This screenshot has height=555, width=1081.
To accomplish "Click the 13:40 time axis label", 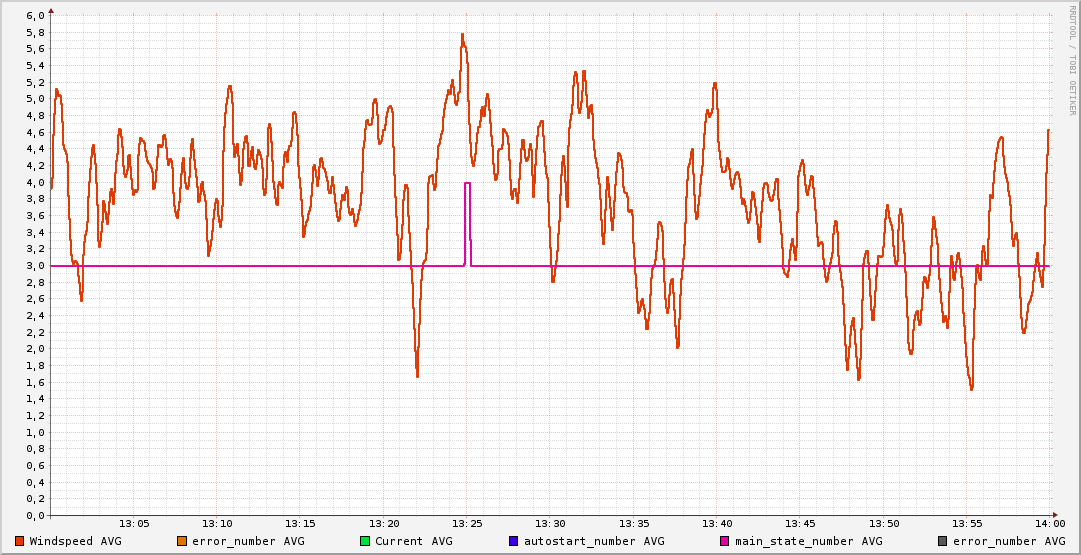I will tap(717, 524).
